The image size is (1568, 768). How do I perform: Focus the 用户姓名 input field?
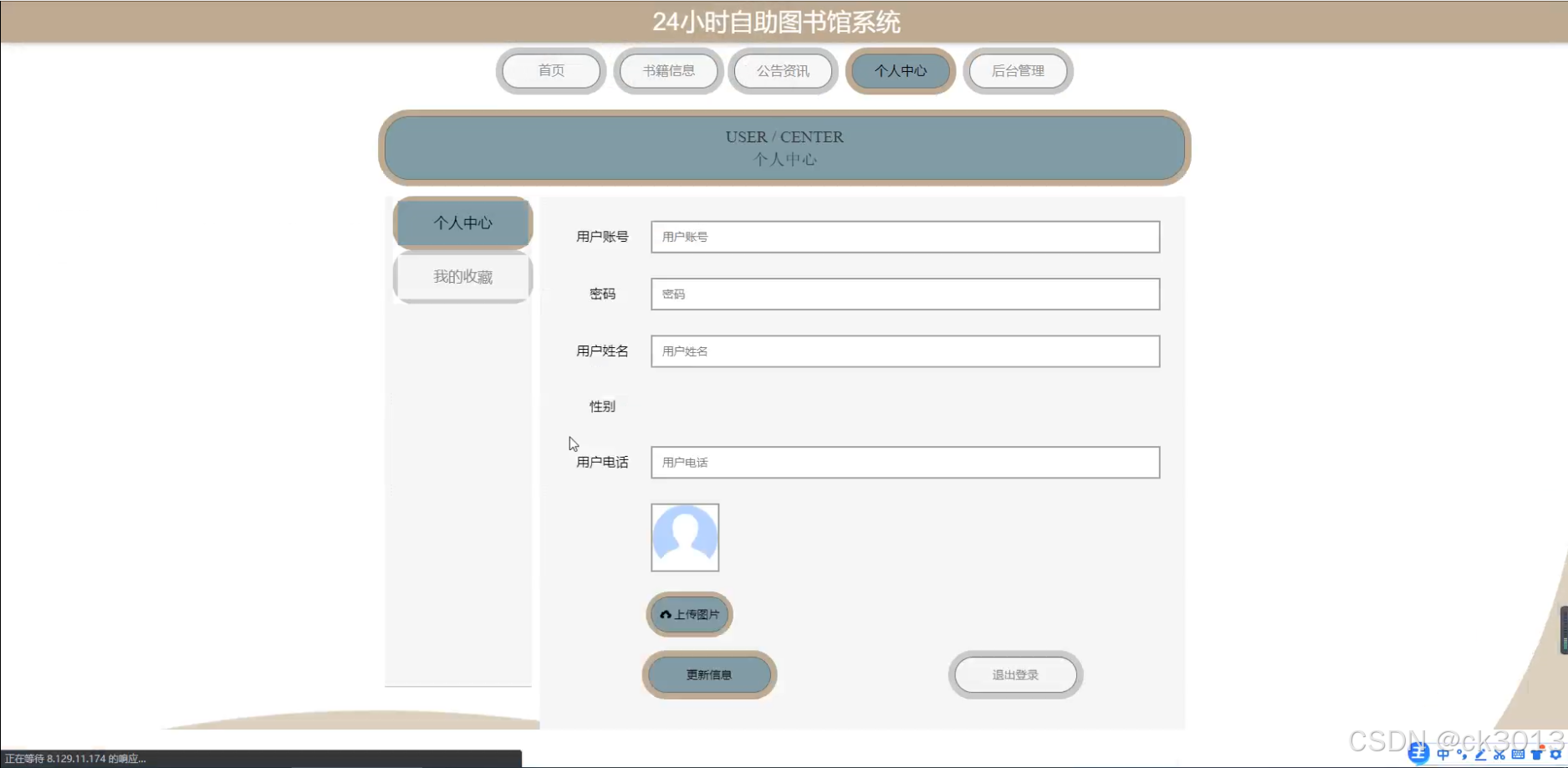coord(905,351)
